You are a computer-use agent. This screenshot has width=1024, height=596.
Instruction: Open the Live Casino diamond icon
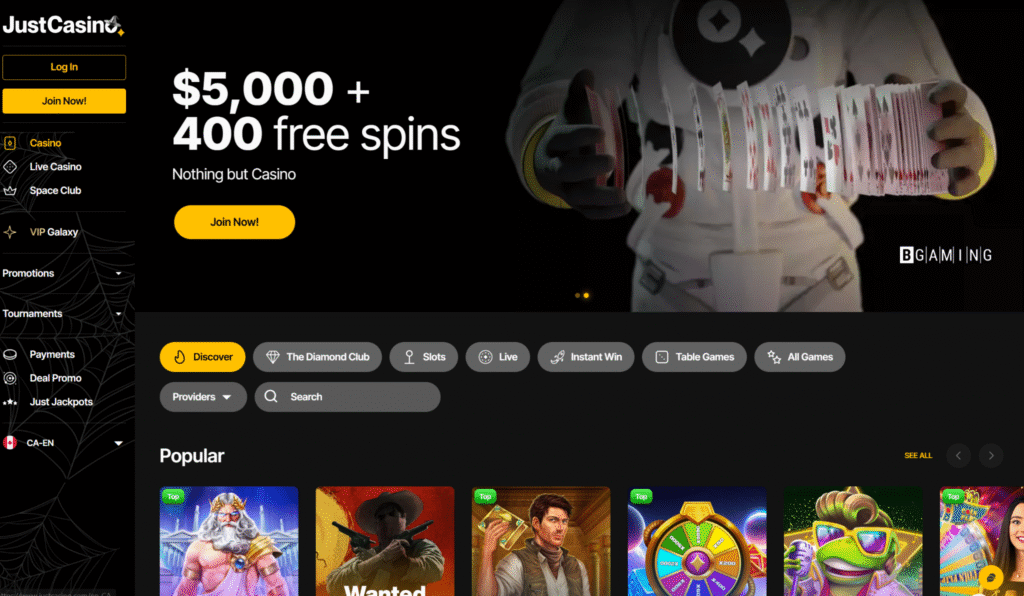(x=10, y=166)
